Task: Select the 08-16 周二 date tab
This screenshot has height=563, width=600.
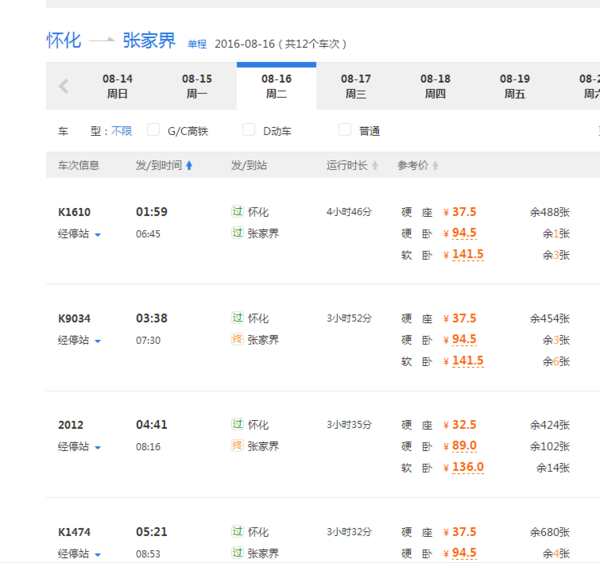Action: (x=277, y=86)
